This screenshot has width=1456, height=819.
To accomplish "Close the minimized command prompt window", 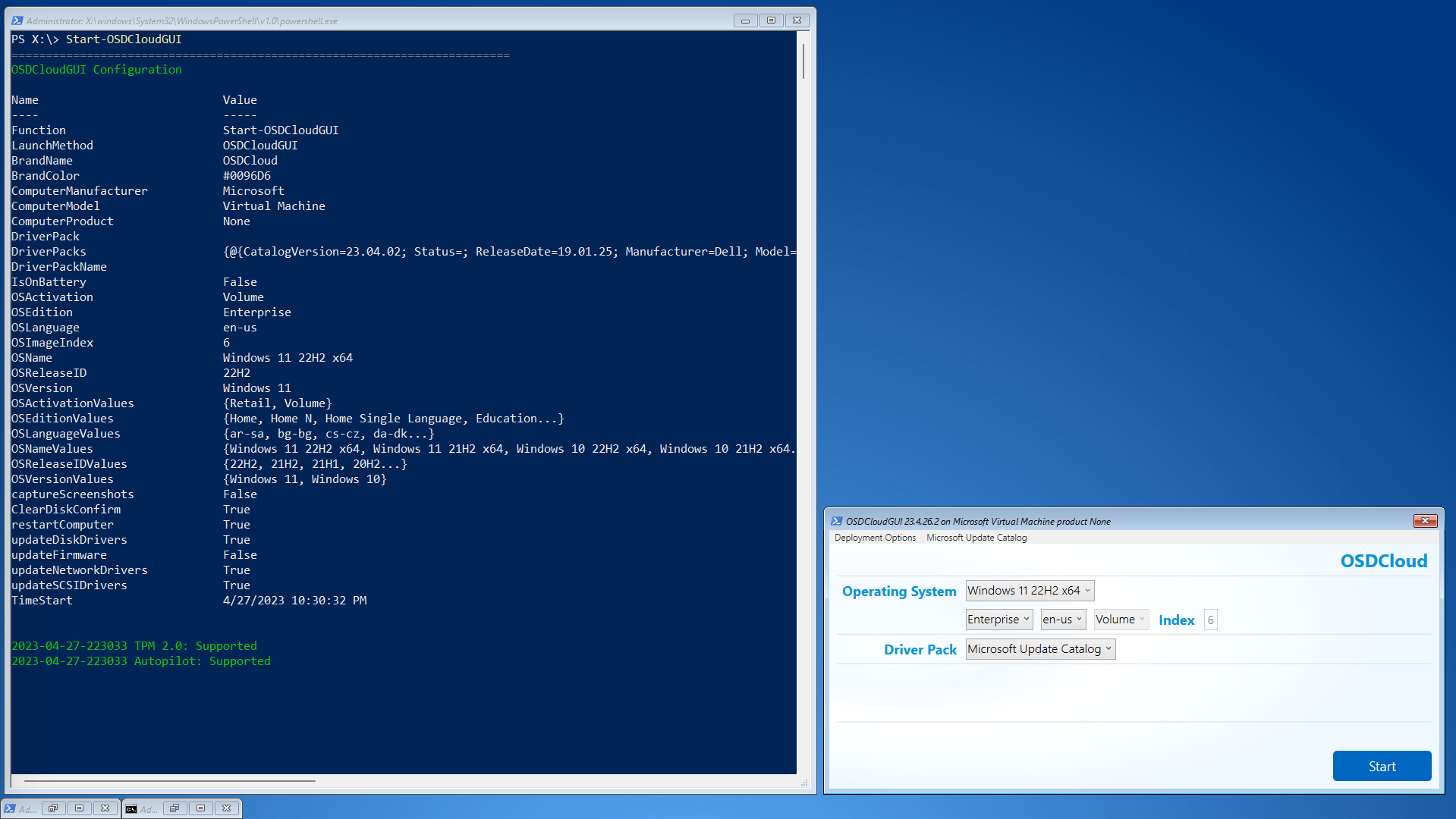I will [x=227, y=808].
